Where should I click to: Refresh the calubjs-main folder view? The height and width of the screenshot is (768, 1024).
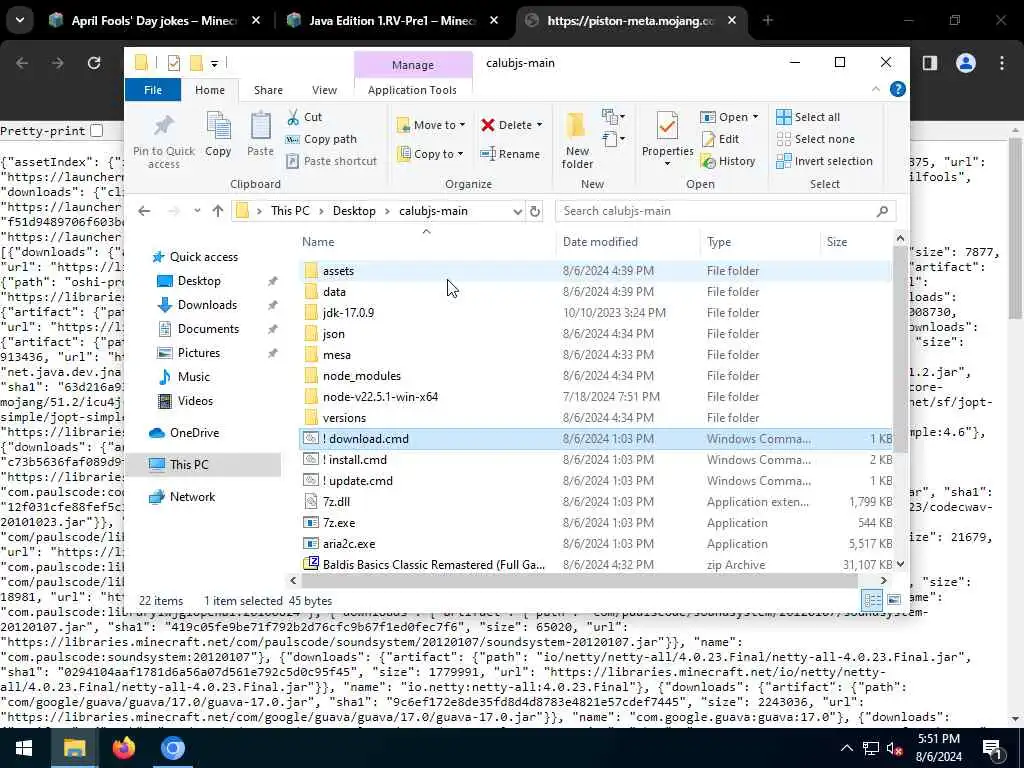tap(535, 211)
